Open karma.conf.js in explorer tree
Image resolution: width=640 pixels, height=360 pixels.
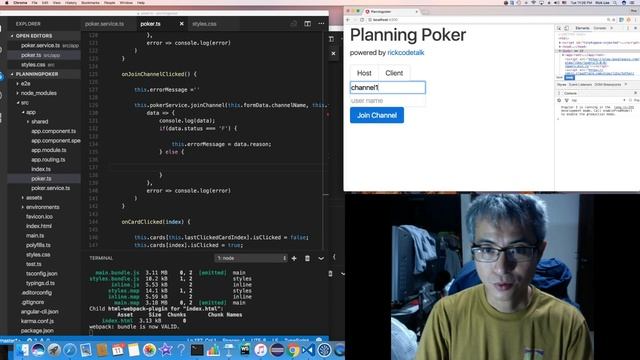point(38,321)
